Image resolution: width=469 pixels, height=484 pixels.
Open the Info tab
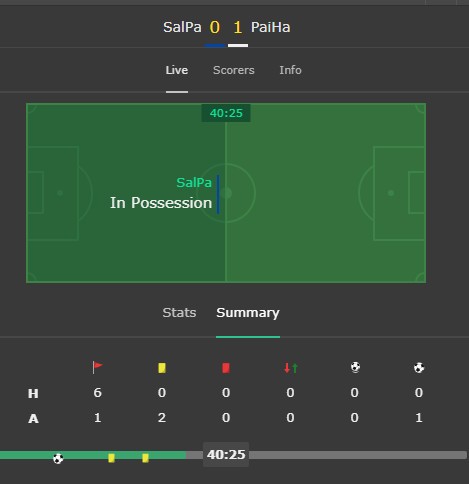pos(290,70)
